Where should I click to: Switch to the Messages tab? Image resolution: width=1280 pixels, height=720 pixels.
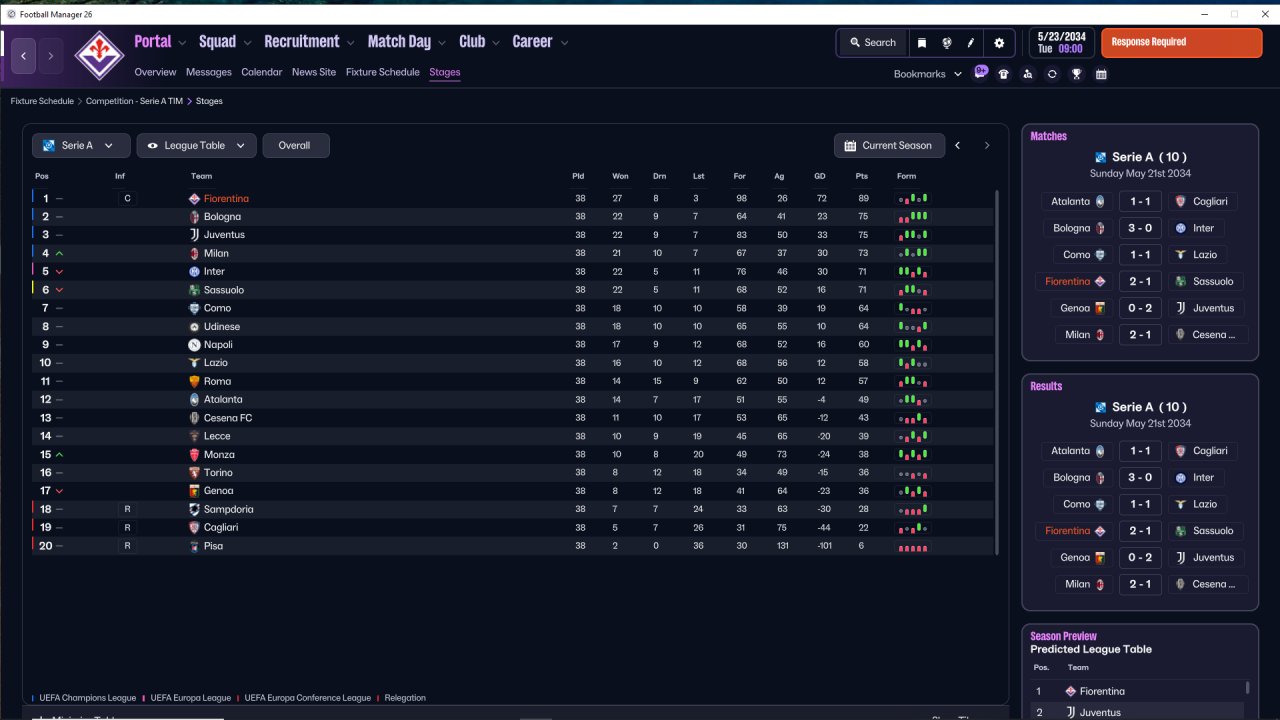(208, 72)
